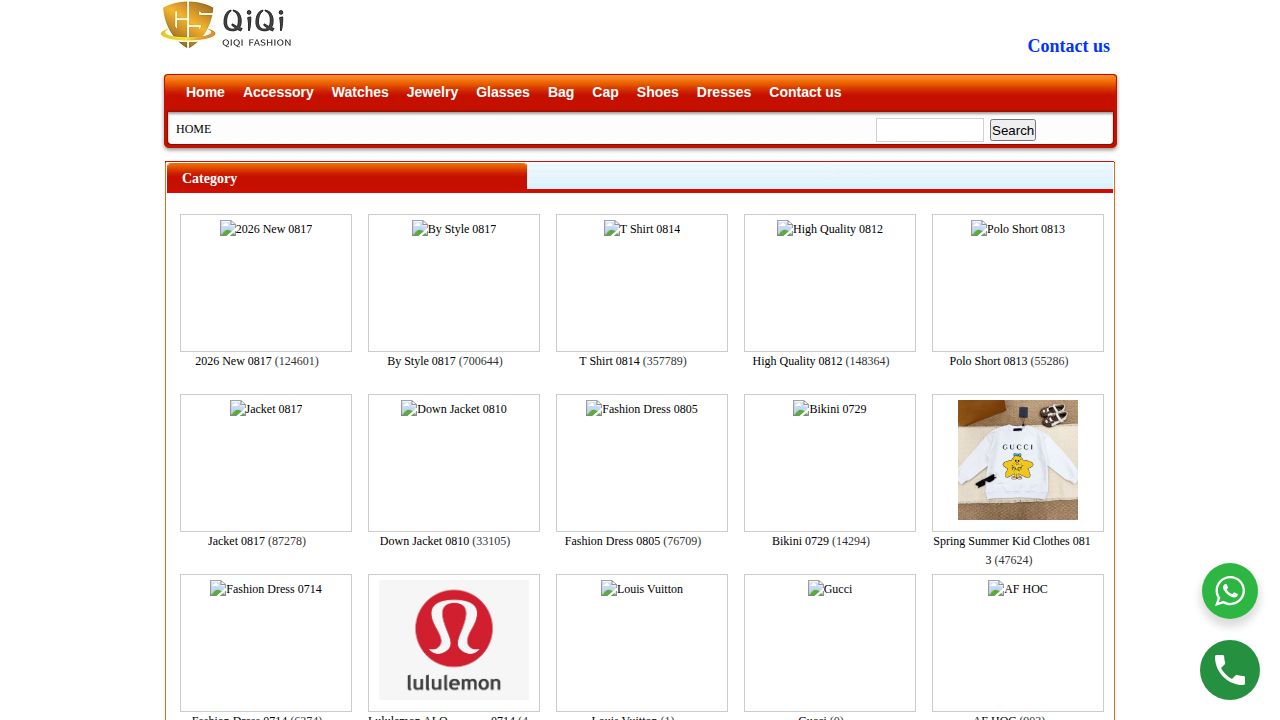The height and width of the screenshot is (720, 1280).
Task: Click the By Style 0817 caption link
Action: click(x=421, y=361)
